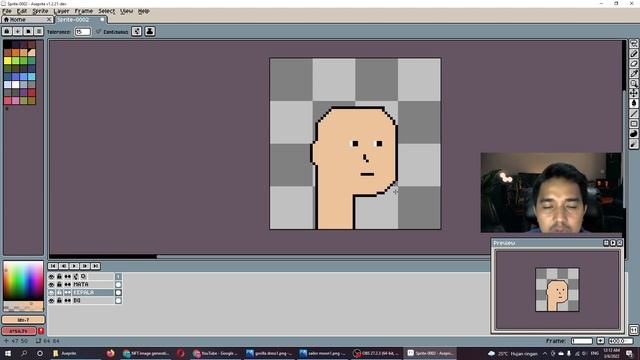Open the Sprite menu
640x360 pixels.
pyautogui.click(x=40, y=11)
